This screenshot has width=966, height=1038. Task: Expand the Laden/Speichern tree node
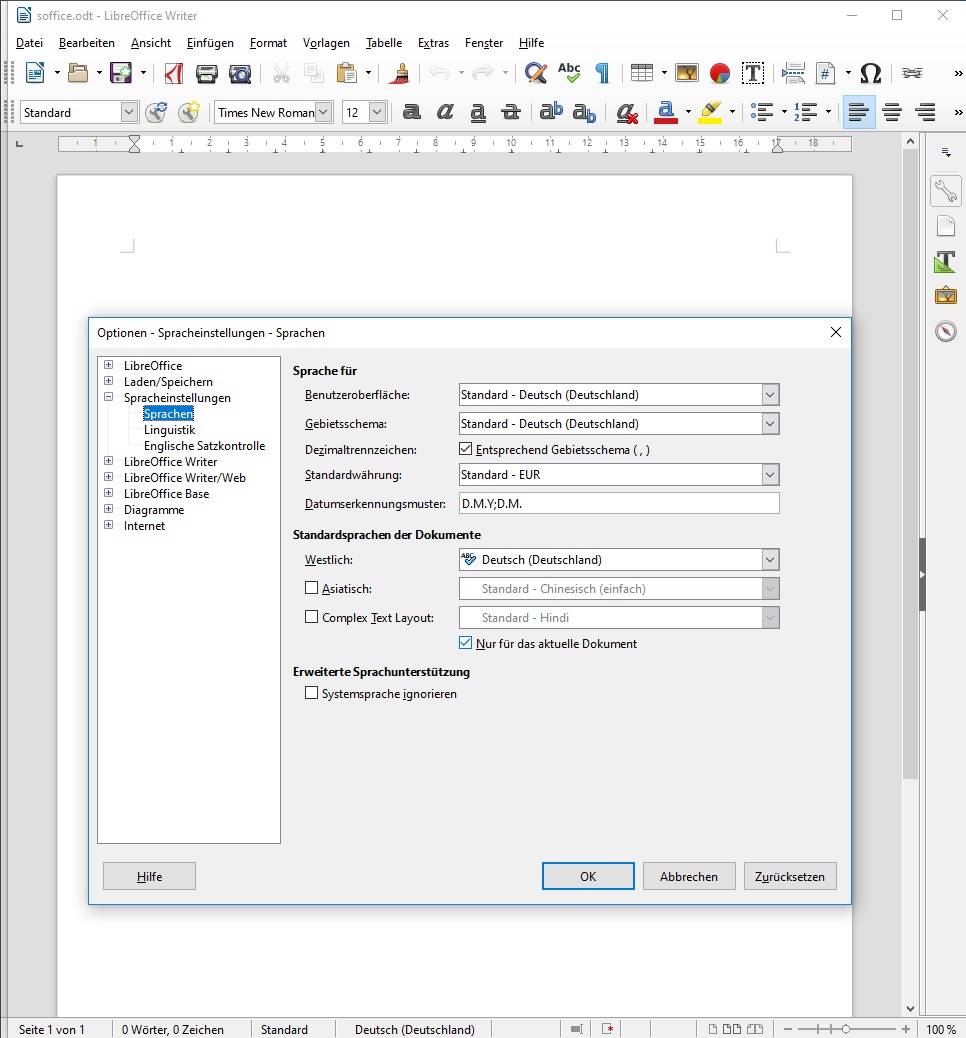pos(109,381)
